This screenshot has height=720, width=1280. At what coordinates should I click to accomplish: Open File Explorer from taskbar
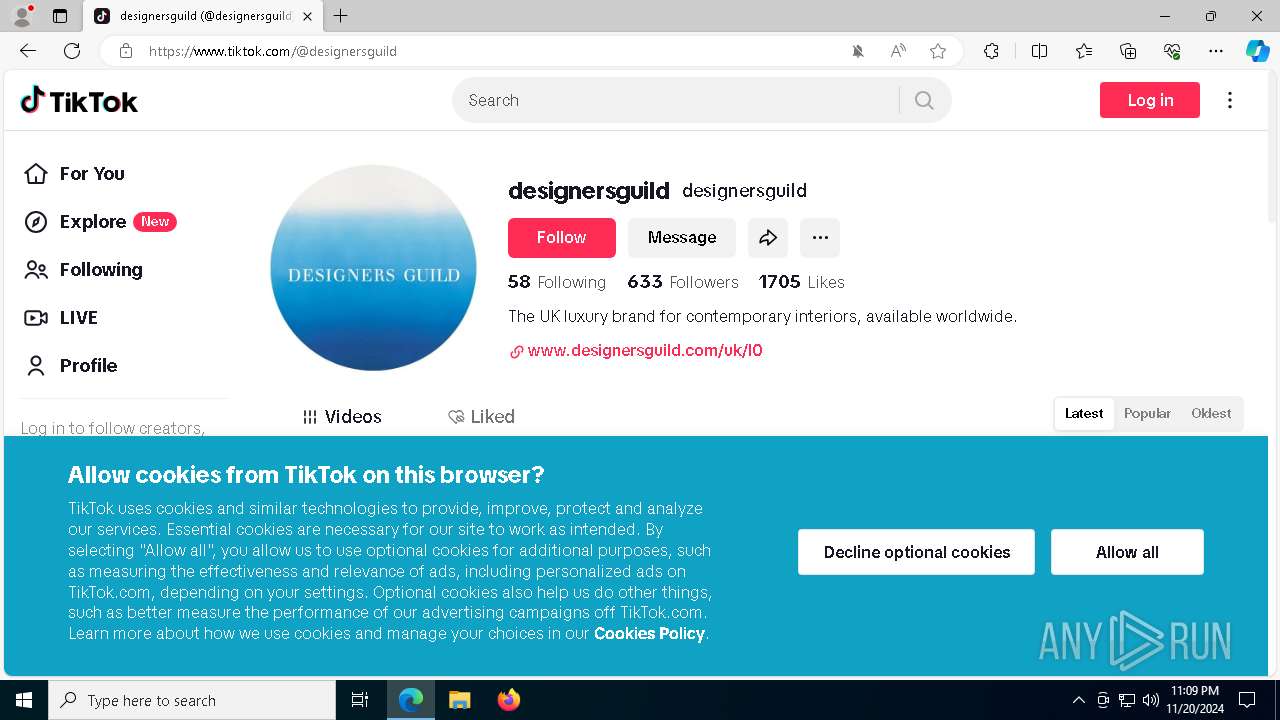coord(459,700)
